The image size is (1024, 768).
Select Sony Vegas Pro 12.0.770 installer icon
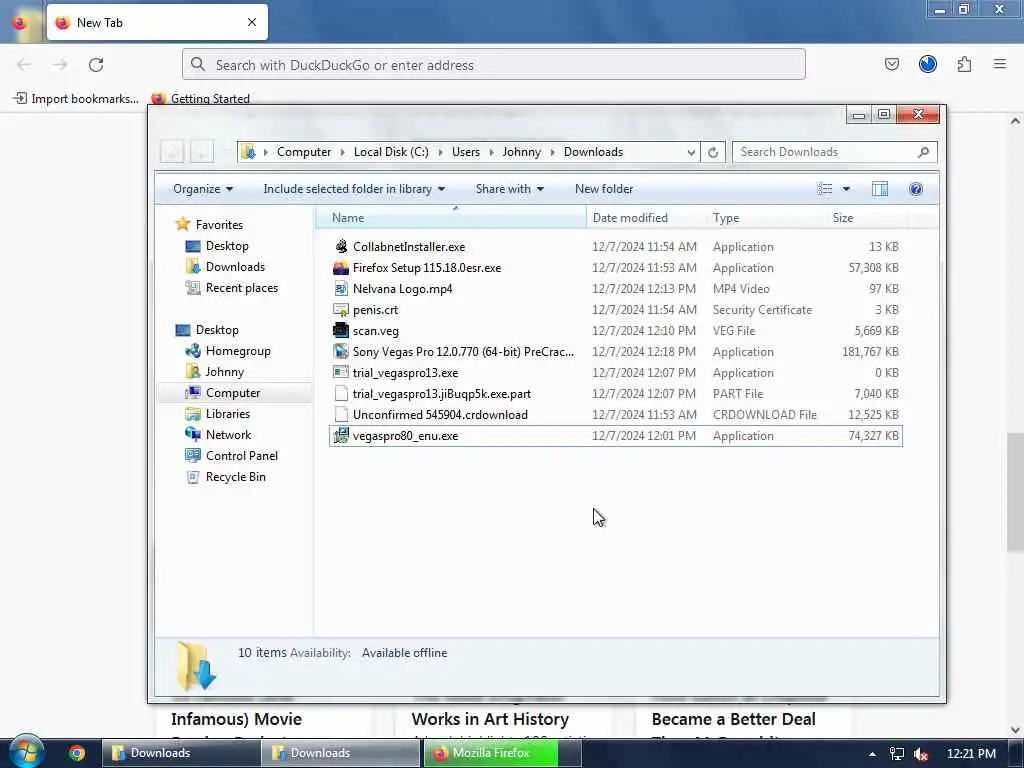[341, 351]
